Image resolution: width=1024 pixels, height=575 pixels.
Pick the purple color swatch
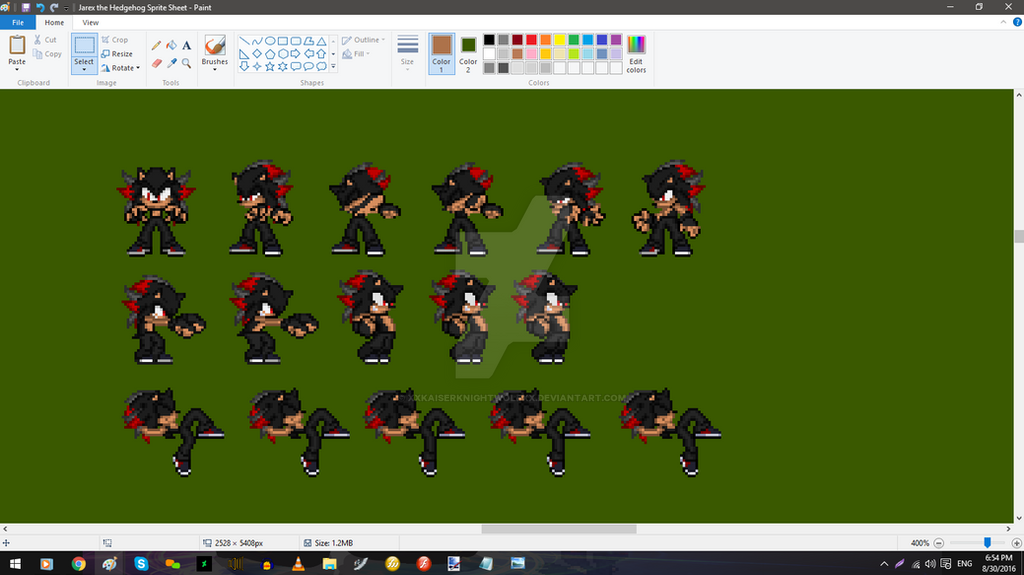pos(616,40)
